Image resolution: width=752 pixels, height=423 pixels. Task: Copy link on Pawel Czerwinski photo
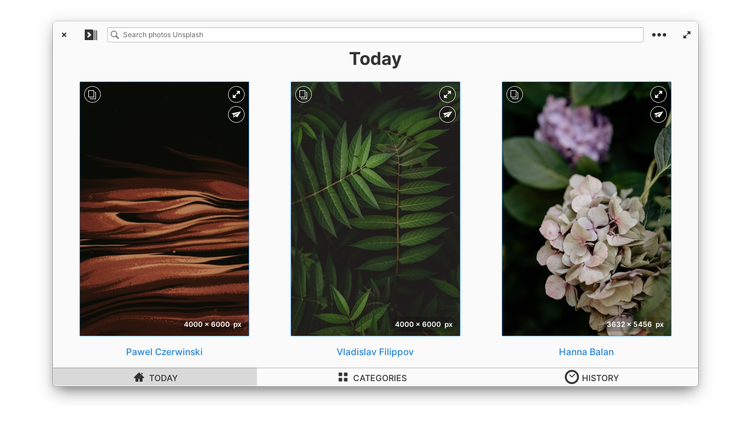click(93, 94)
